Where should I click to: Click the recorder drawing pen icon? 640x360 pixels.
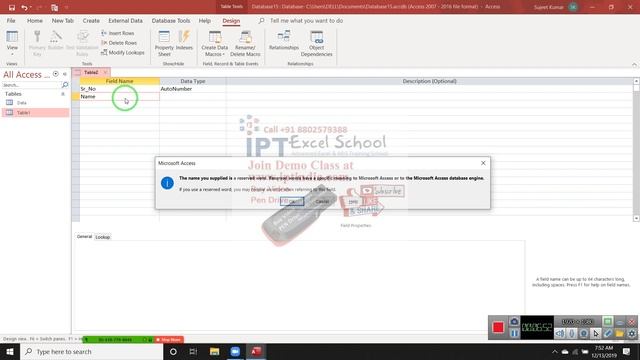(x=608, y=333)
